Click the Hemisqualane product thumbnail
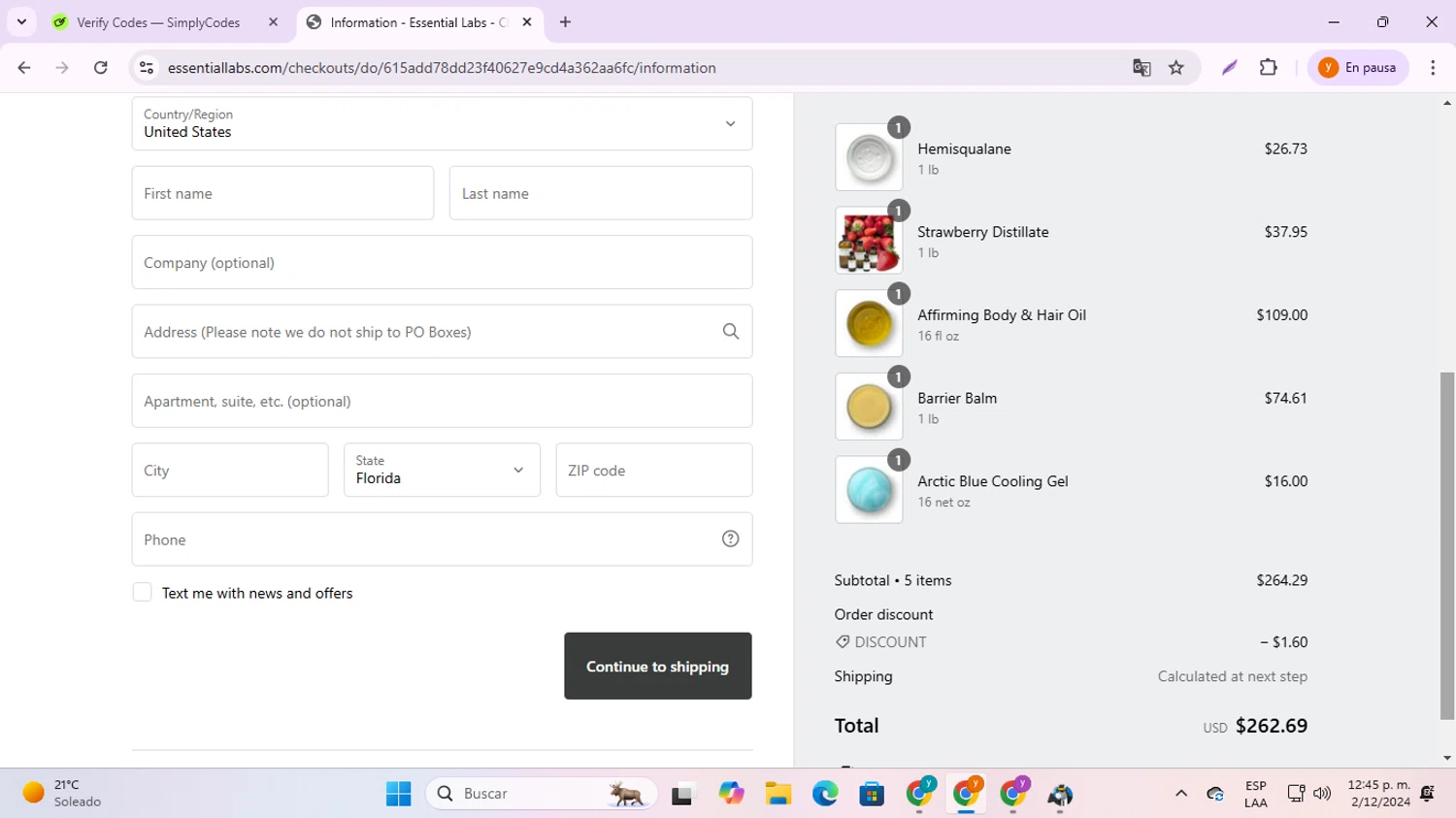Screen dimensions: 1456x818 869,157
